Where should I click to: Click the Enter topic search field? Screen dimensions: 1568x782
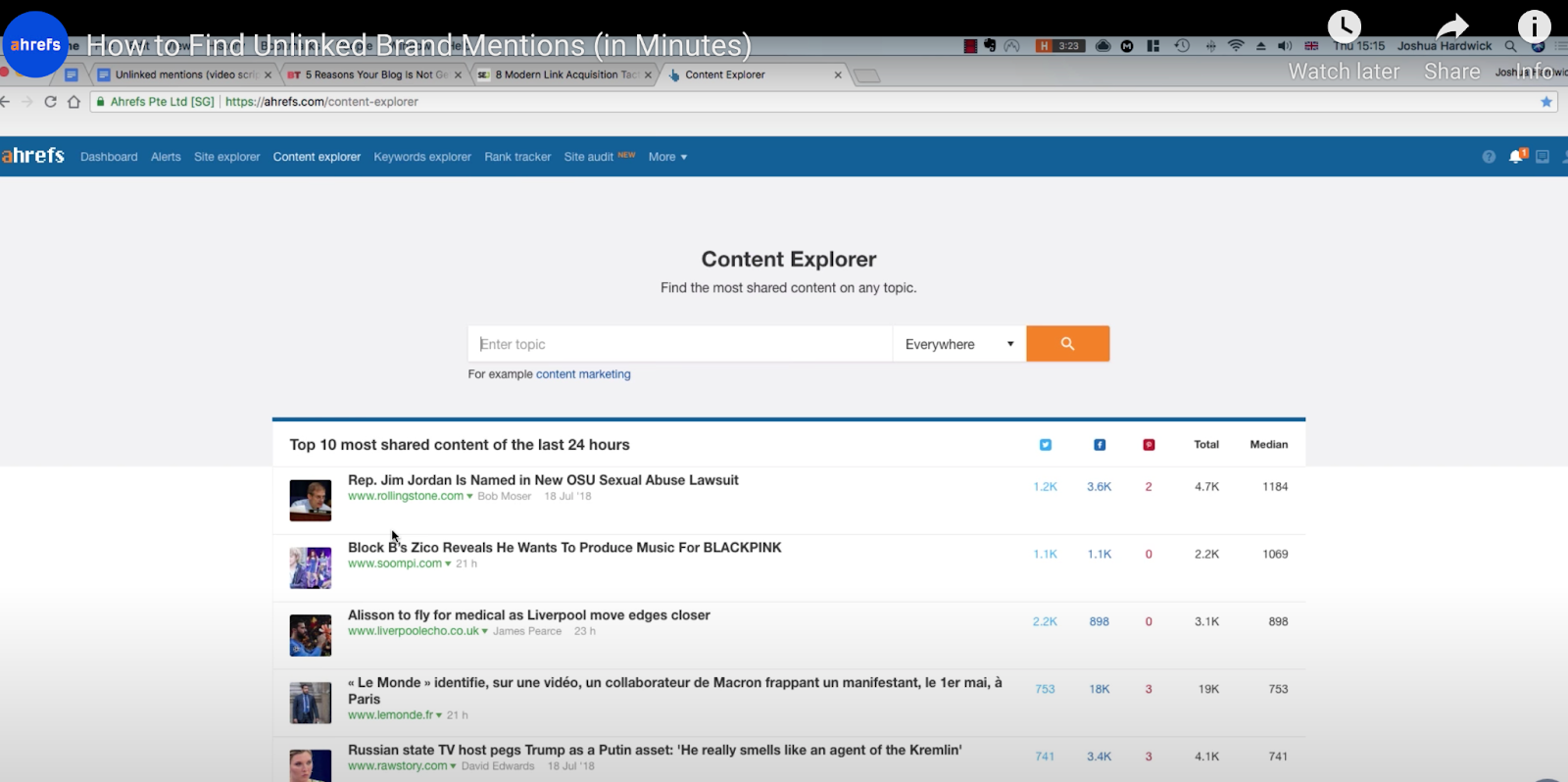coord(680,344)
